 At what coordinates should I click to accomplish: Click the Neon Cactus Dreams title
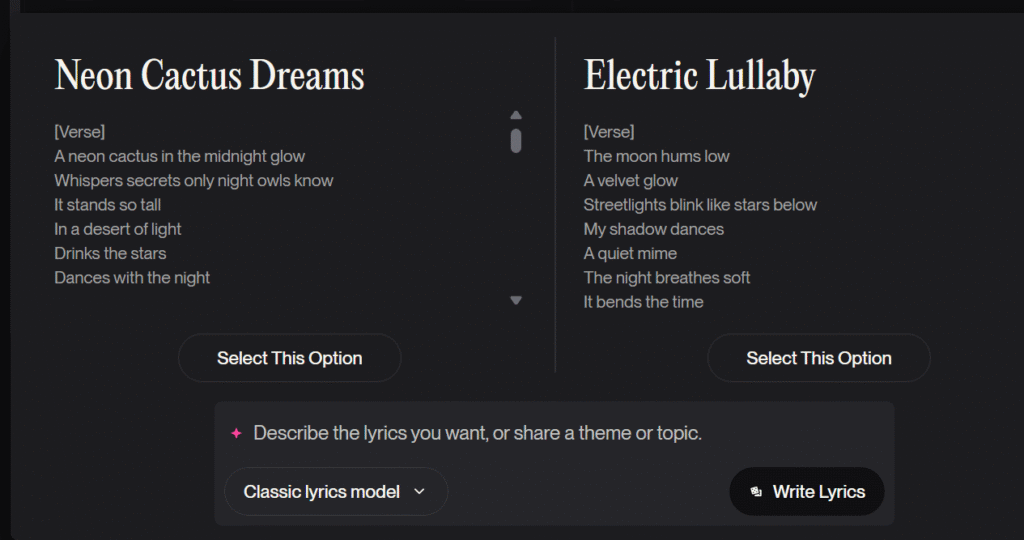tap(209, 76)
